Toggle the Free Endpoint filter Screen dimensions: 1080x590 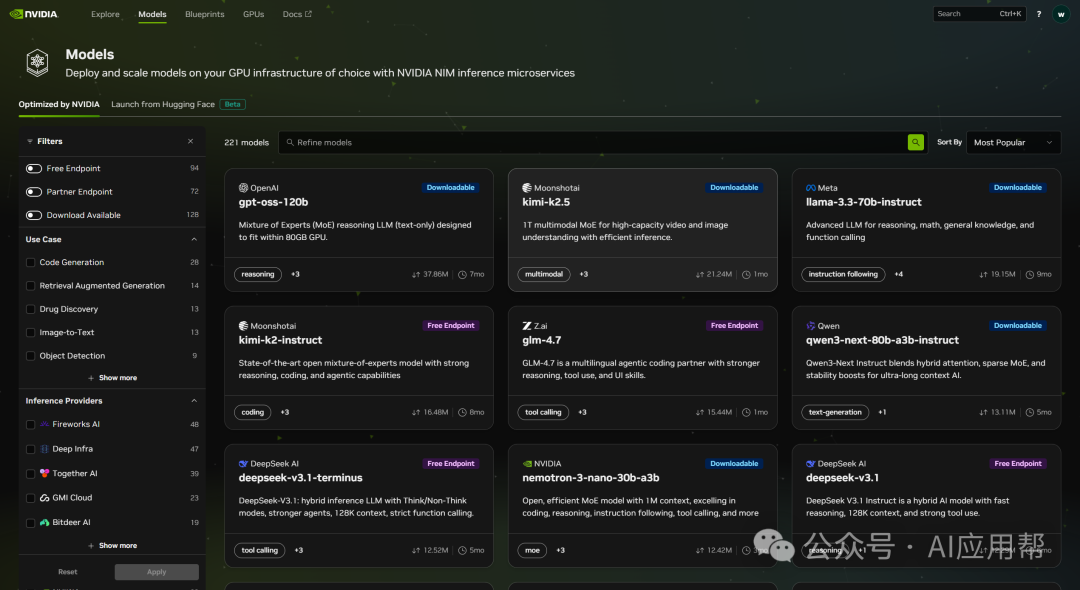(34, 169)
